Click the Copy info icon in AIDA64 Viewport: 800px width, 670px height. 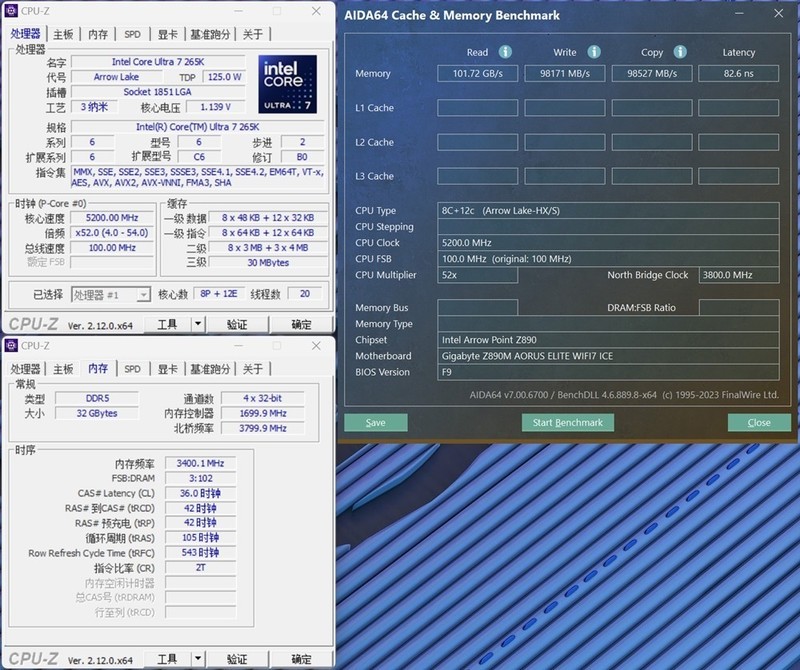[x=683, y=51]
